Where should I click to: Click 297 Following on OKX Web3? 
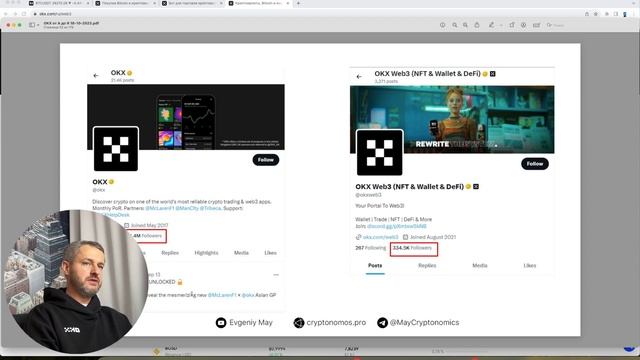(371, 248)
